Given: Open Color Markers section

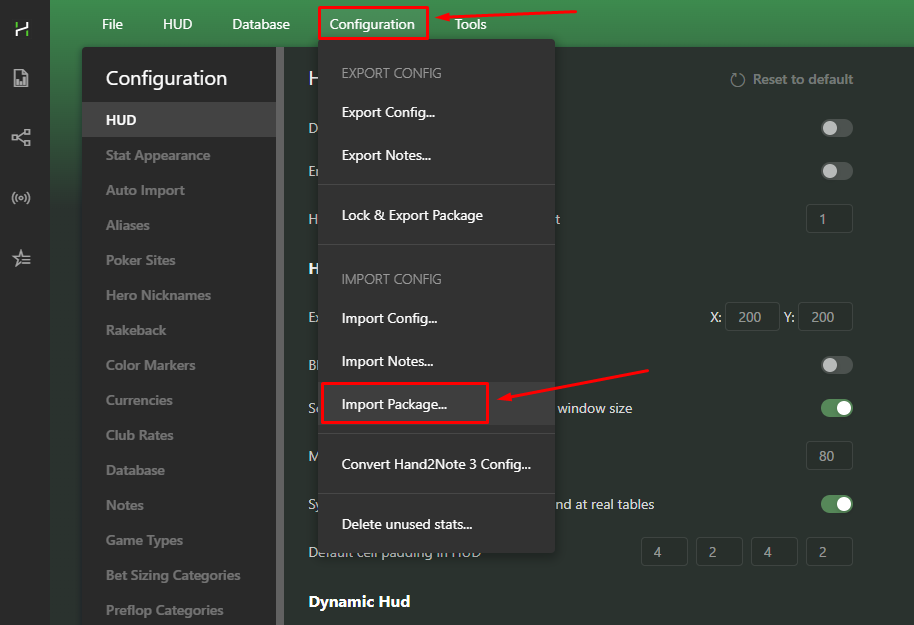Looking at the screenshot, I should click(x=179, y=365).
